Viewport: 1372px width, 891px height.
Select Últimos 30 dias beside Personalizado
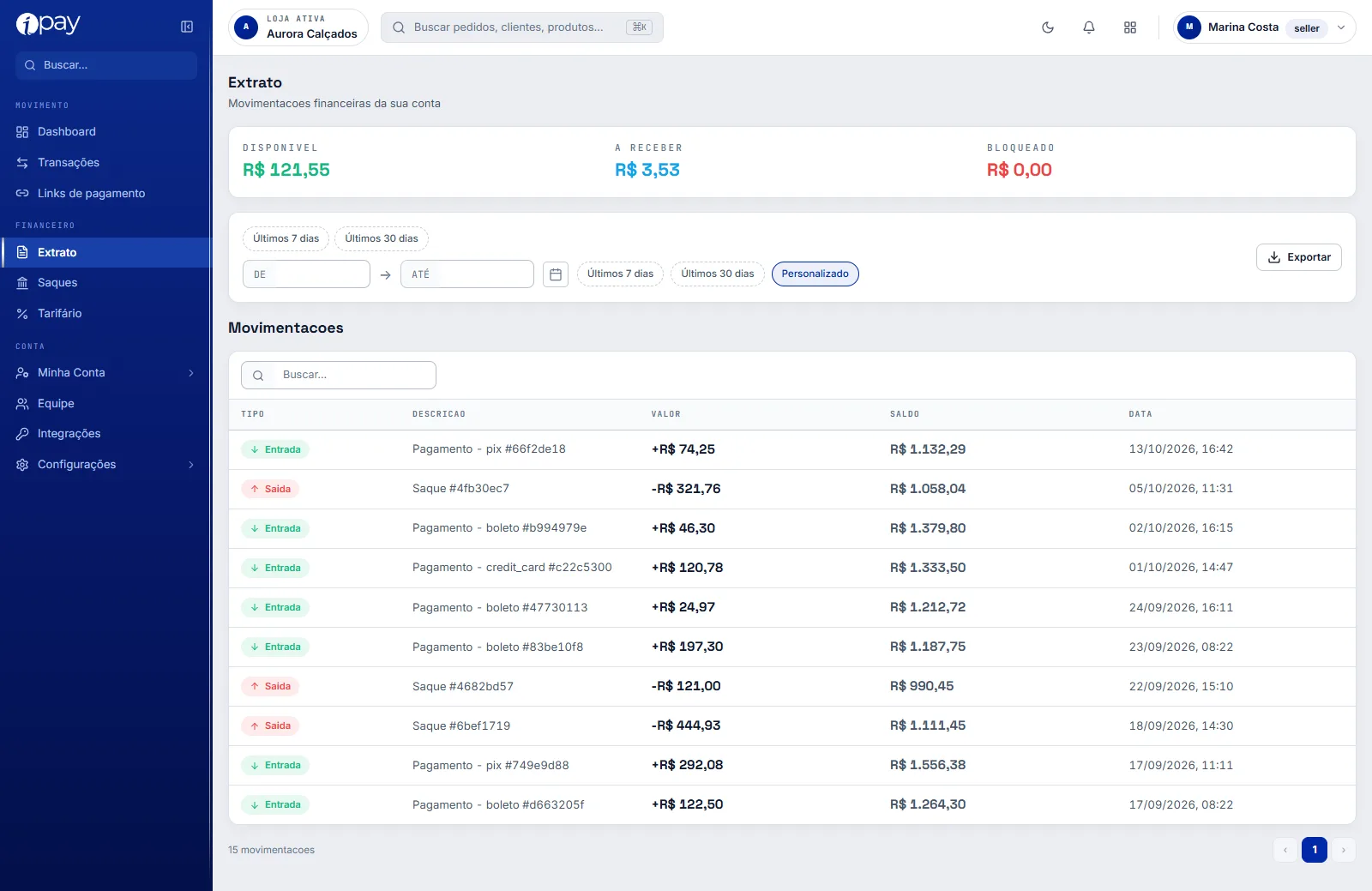point(718,274)
